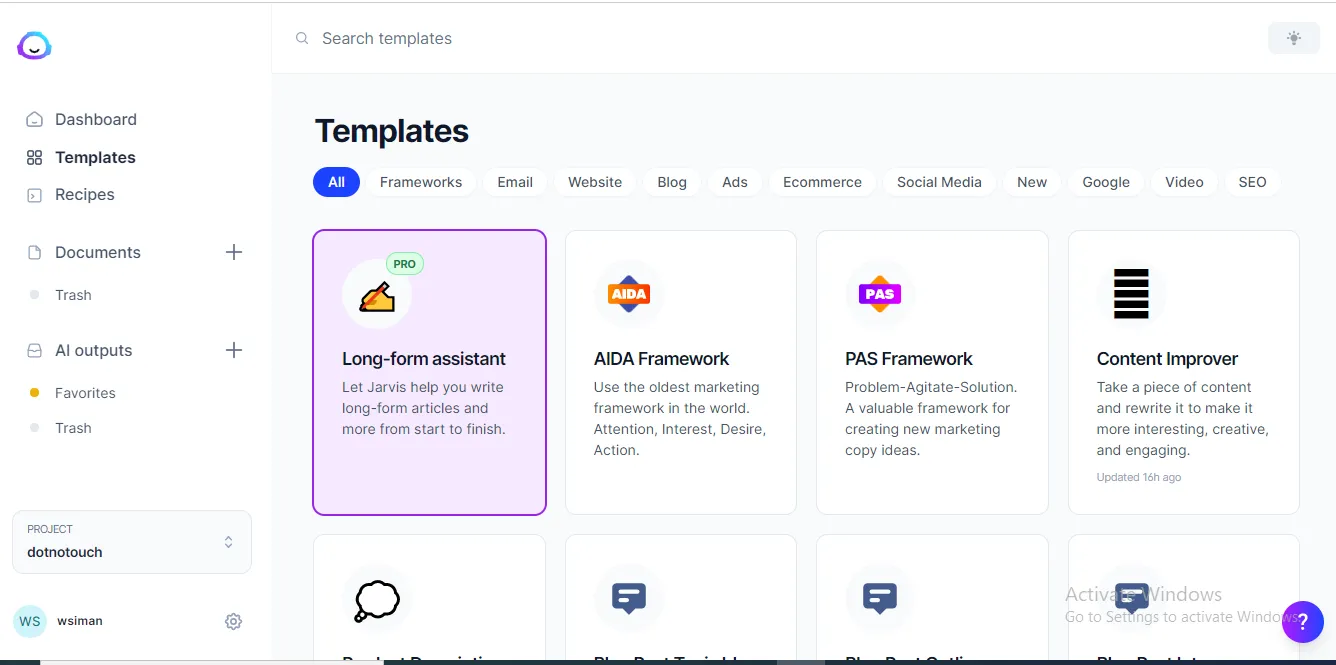Screen dimensions: 1336x665
Task: Filter templates by Email
Action: coord(515,182)
